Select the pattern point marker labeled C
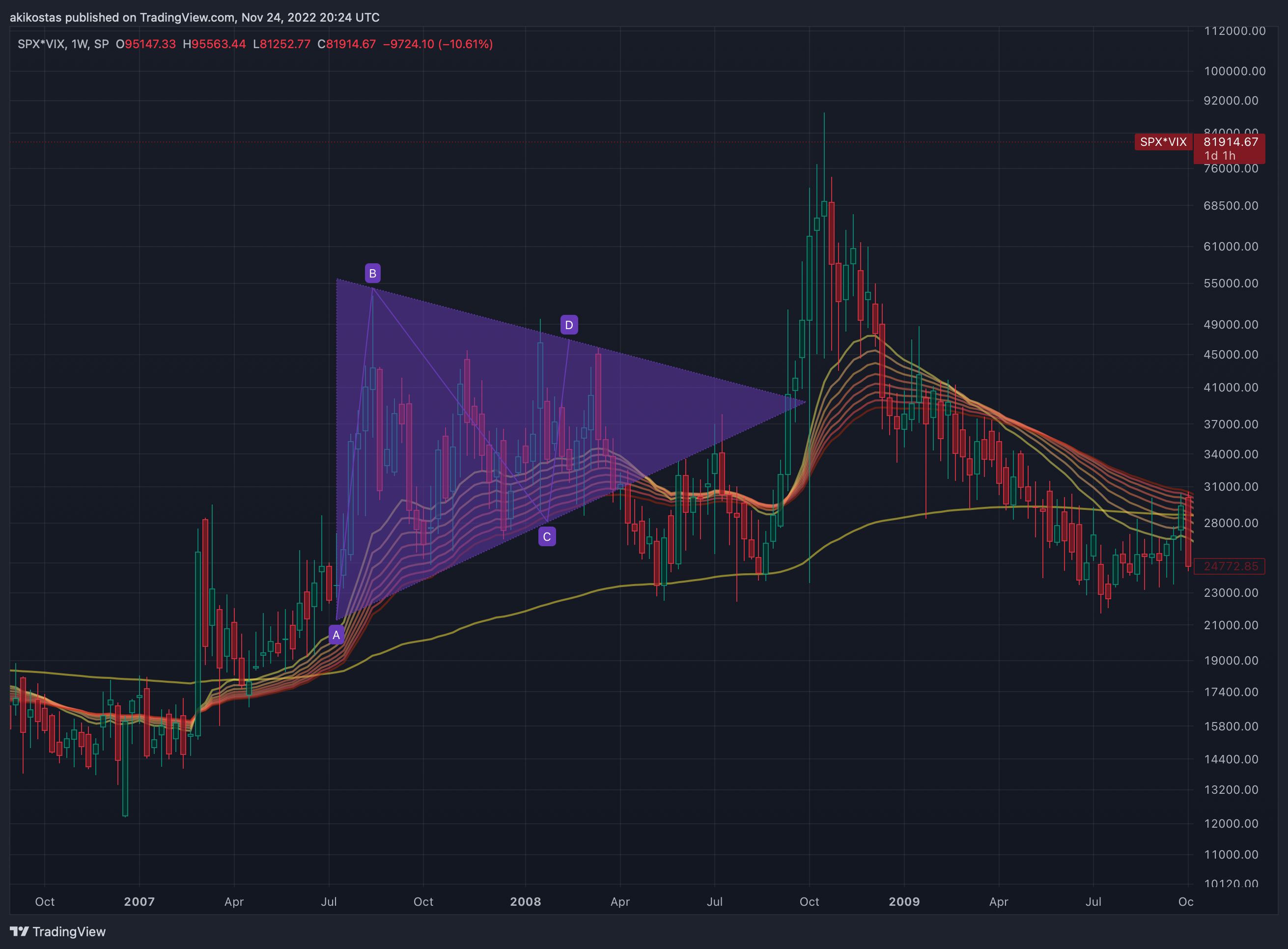Image resolution: width=1288 pixels, height=949 pixels. [x=547, y=537]
